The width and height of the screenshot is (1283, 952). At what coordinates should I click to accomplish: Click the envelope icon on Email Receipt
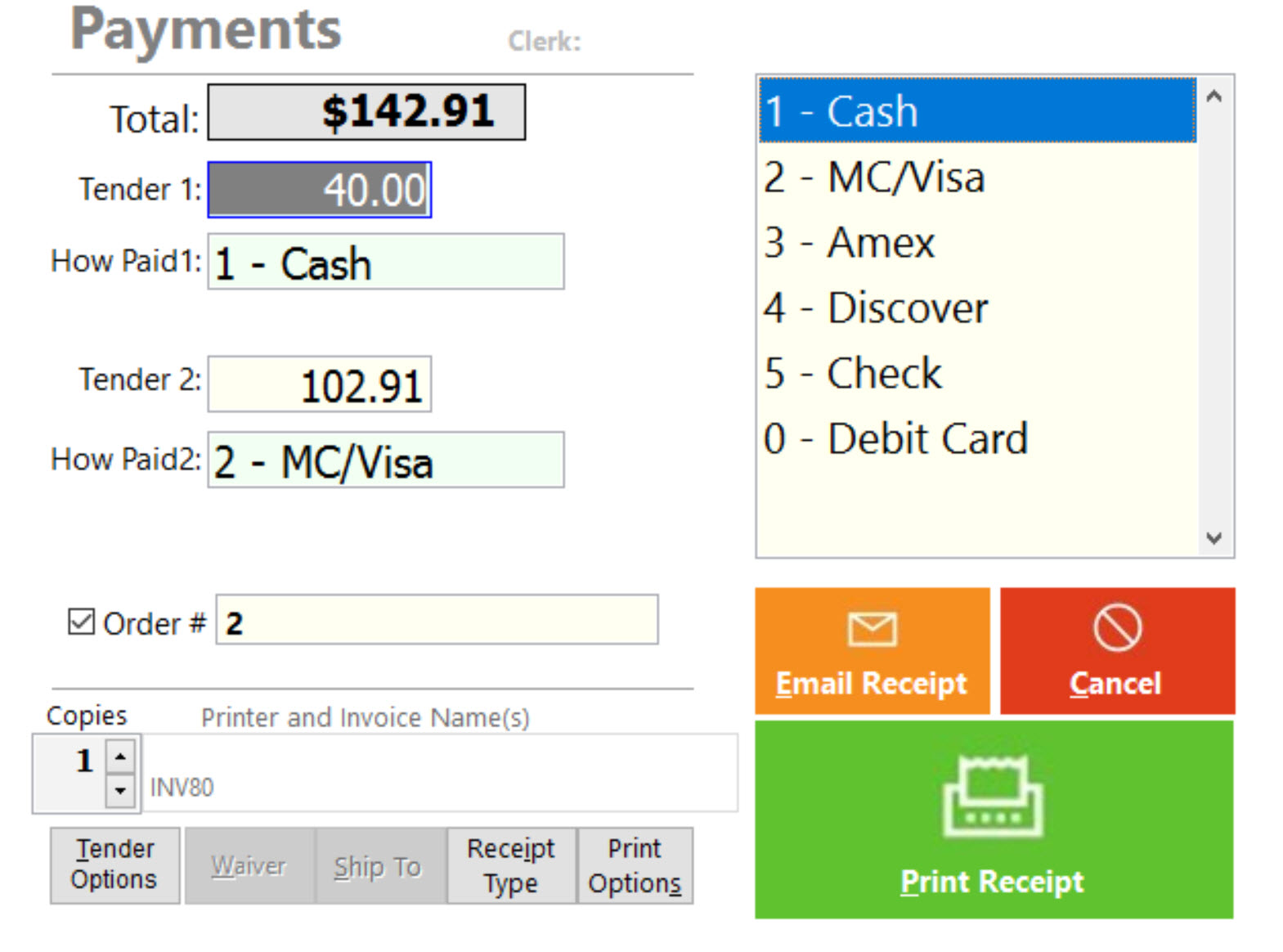pyautogui.click(x=872, y=630)
